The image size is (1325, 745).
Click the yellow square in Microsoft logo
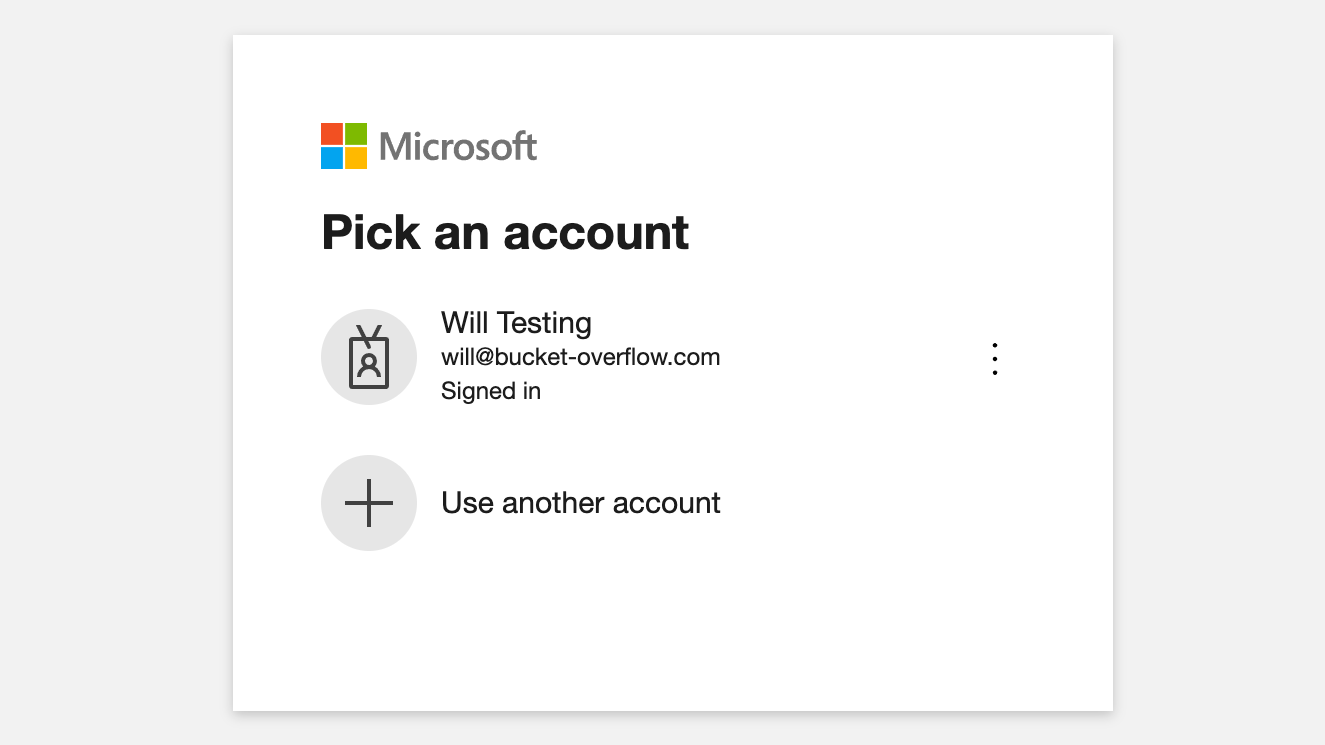(x=356, y=158)
